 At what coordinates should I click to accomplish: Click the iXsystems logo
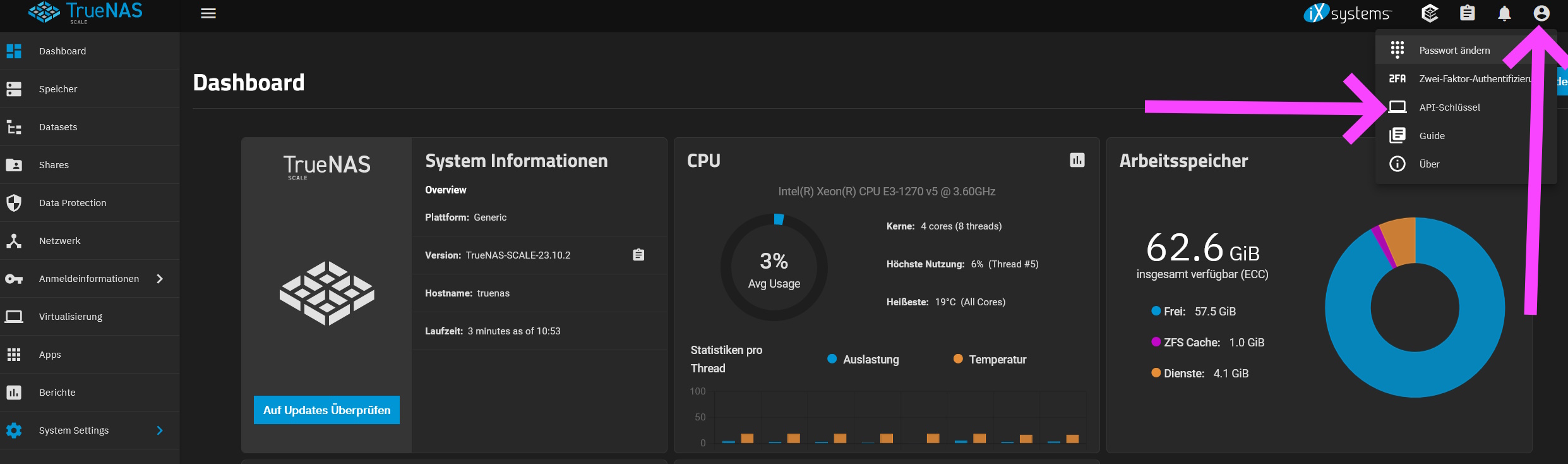click(1347, 13)
